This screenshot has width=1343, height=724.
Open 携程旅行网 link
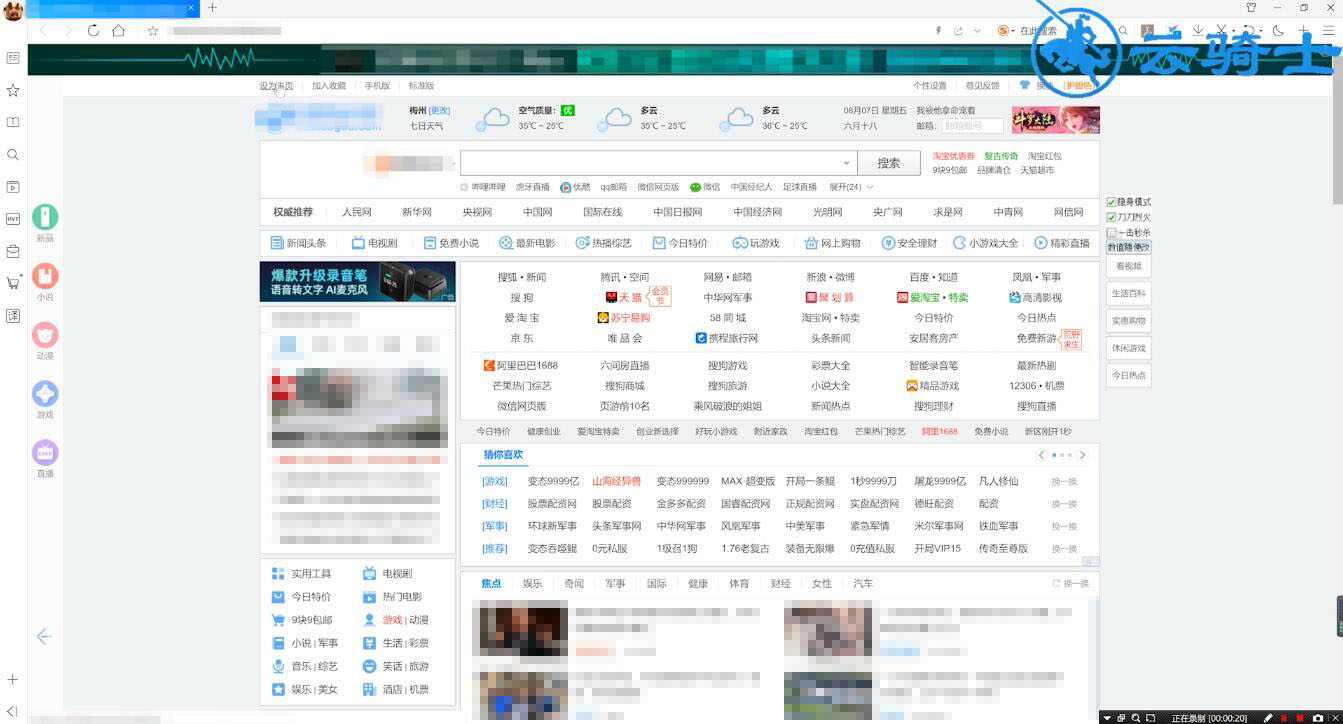click(x=726, y=338)
